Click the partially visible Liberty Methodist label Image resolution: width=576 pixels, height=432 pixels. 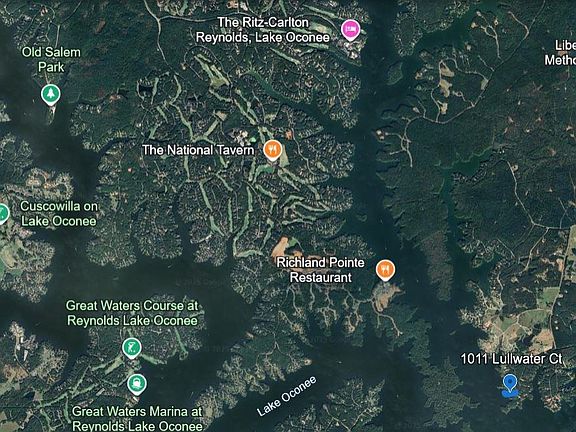[560, 53]
